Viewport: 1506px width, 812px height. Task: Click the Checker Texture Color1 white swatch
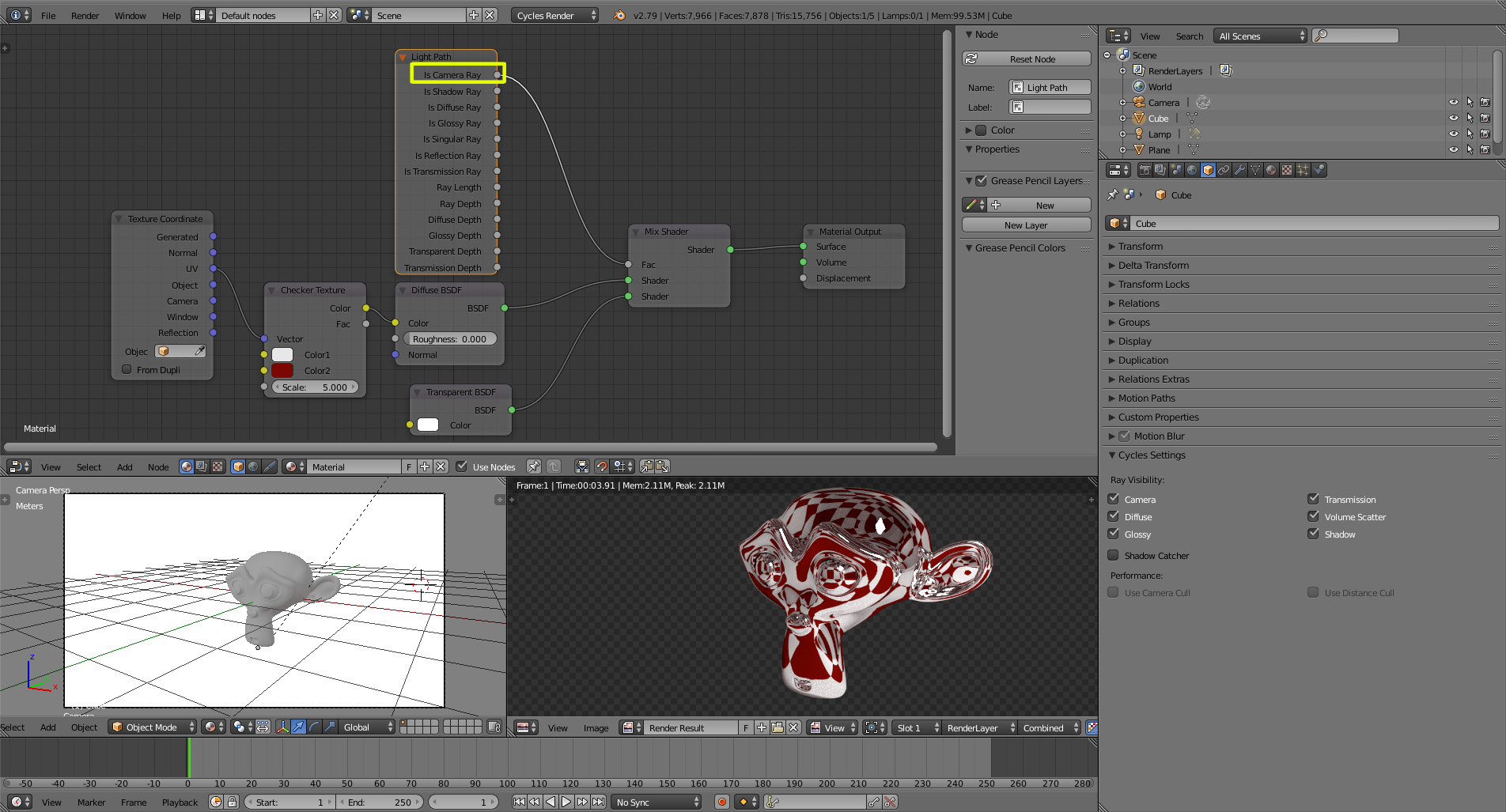tap(282, 354)
